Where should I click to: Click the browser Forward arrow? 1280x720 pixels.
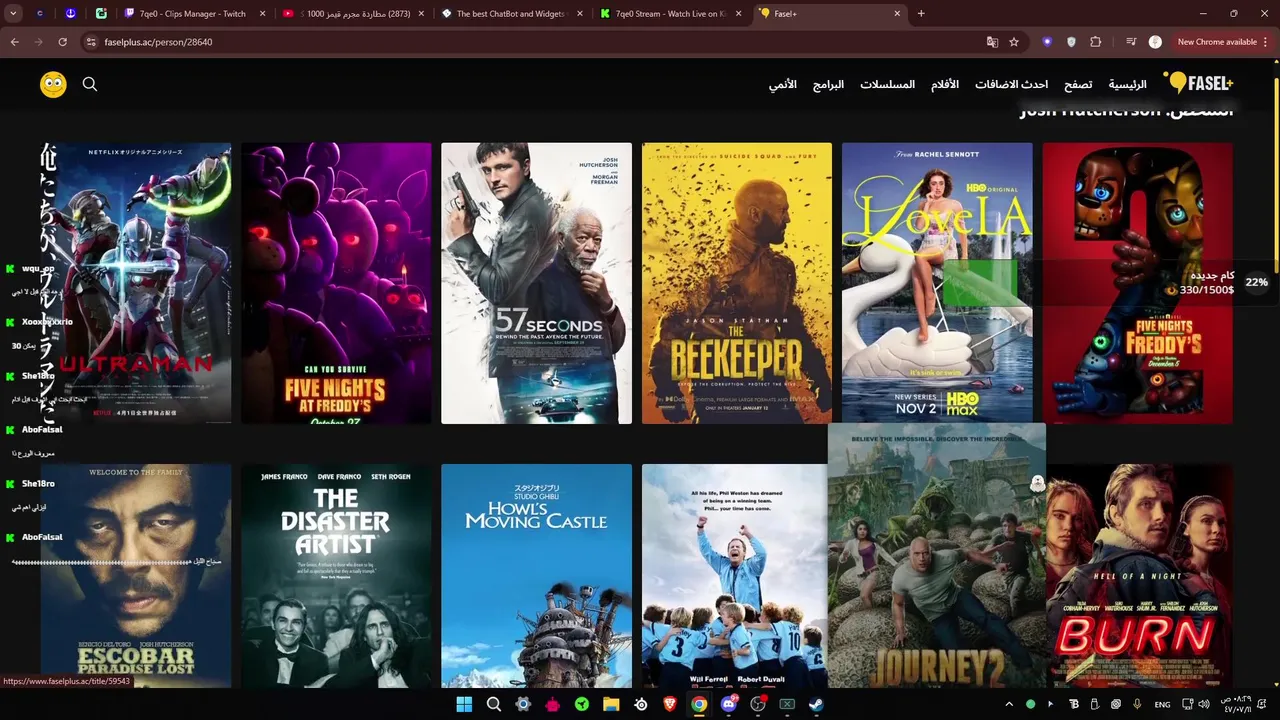tap(38, 42)
